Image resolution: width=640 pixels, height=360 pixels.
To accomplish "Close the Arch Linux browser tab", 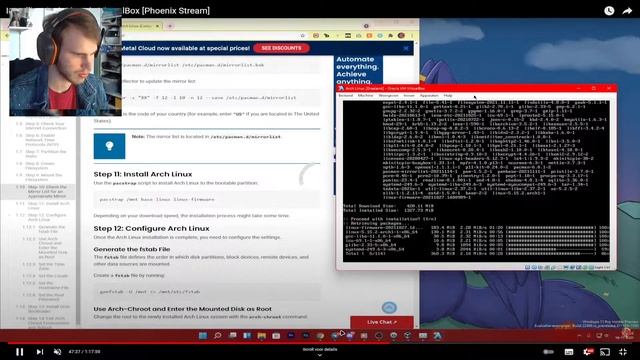I will (157, 26).
